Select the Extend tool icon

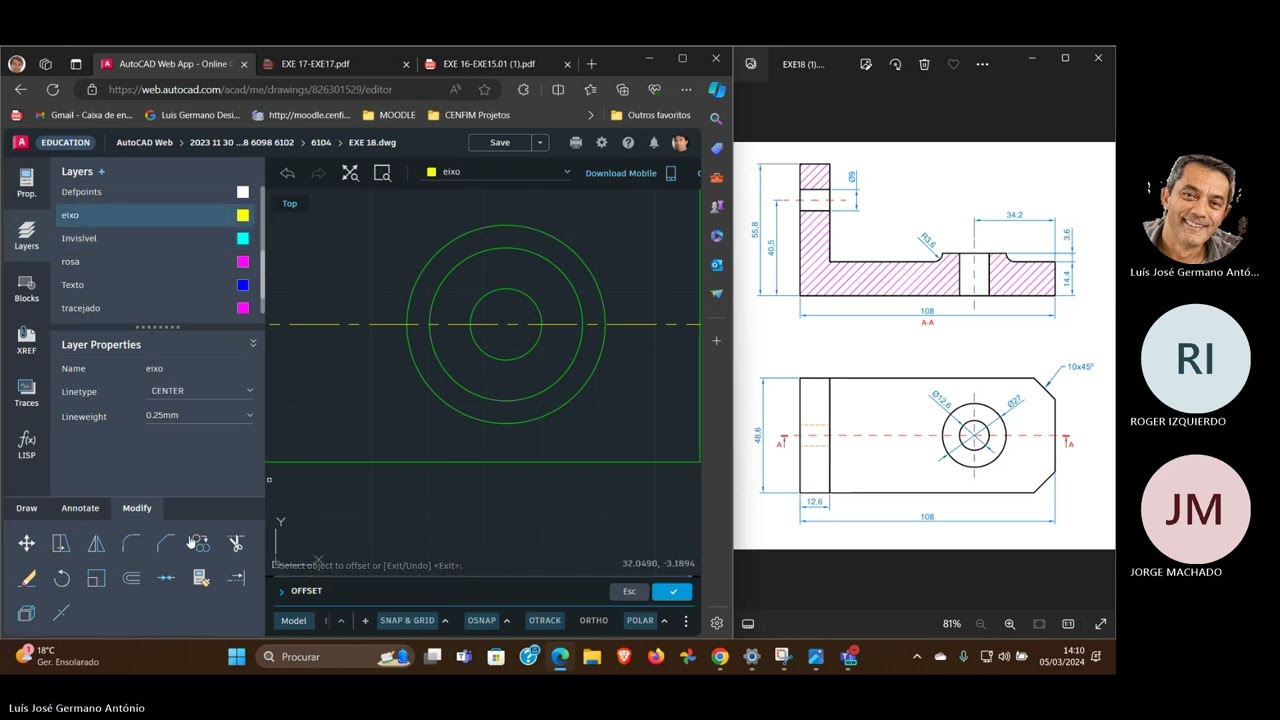[x=236, y=578]
